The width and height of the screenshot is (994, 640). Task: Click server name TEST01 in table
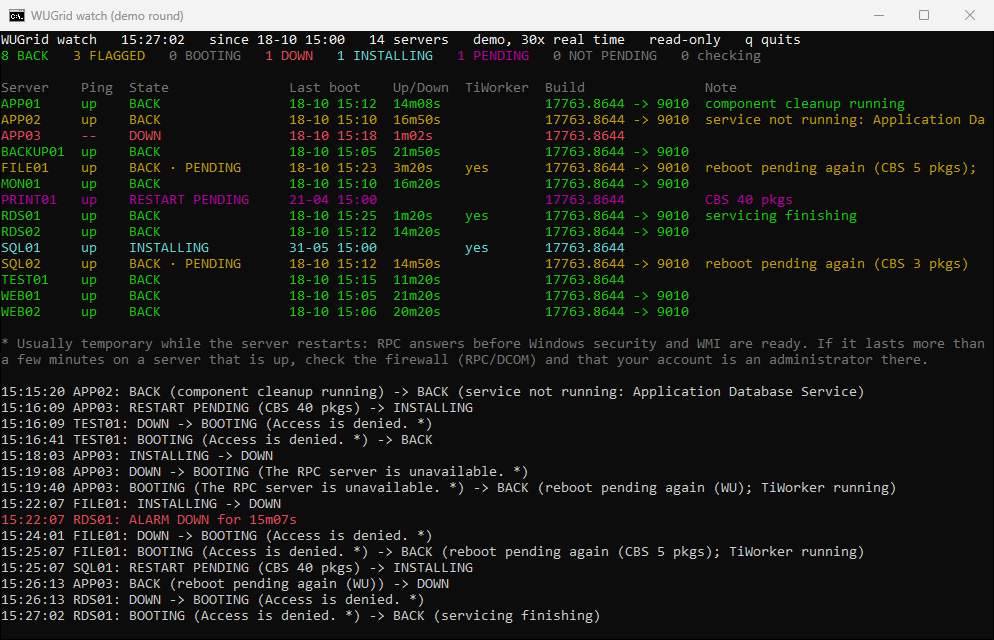click(x=25, y=280)
